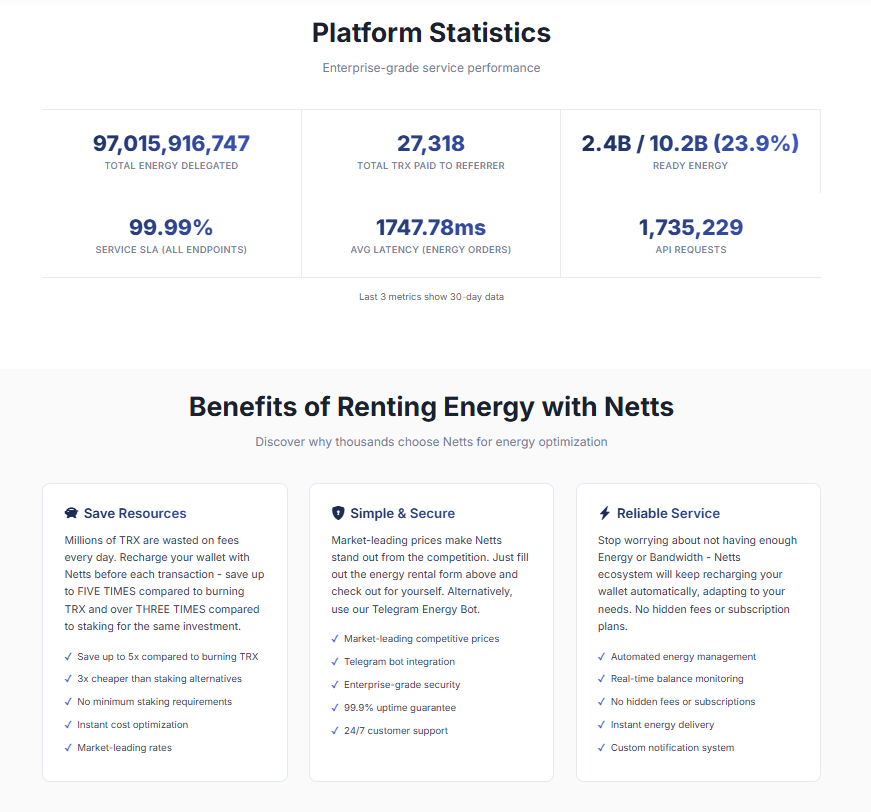Viewport: 871px width, 812px height.
Task: Click the Total Energy Delegated value
Action: (x=171, y=144)
